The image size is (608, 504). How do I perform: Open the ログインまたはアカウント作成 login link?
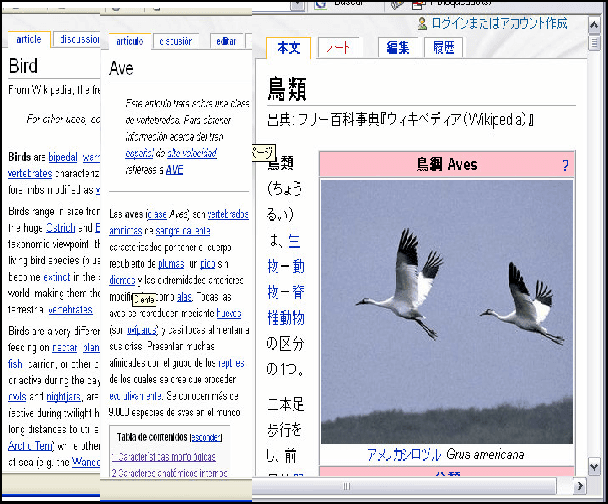499,23
